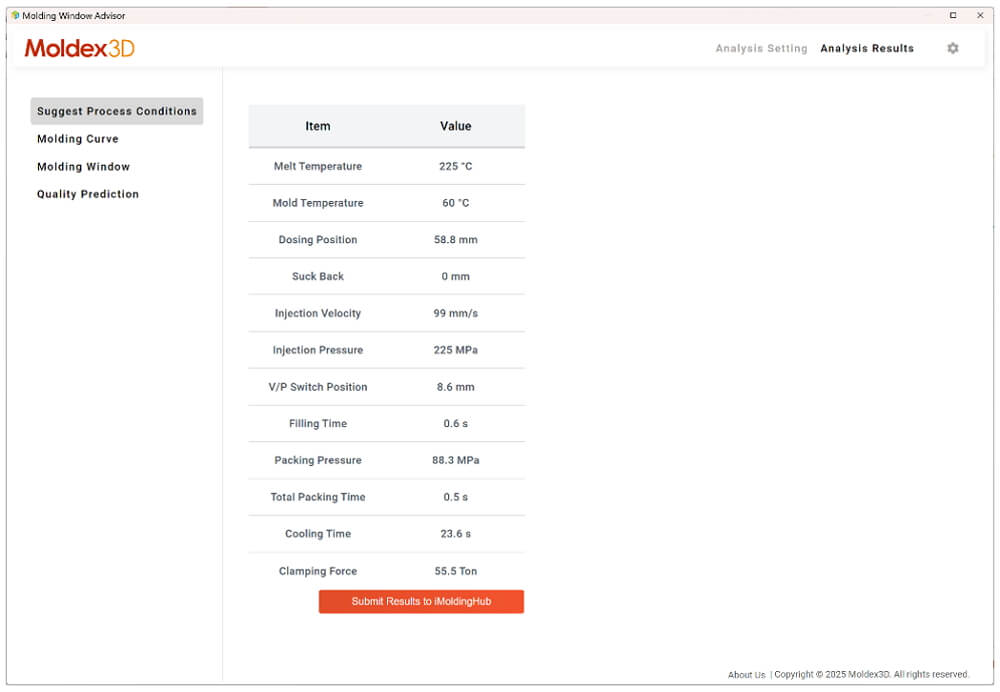The width and height of the screenshot is (1000, 692).
Task: Select the Clamping Force row label
Action: (318, 571)
